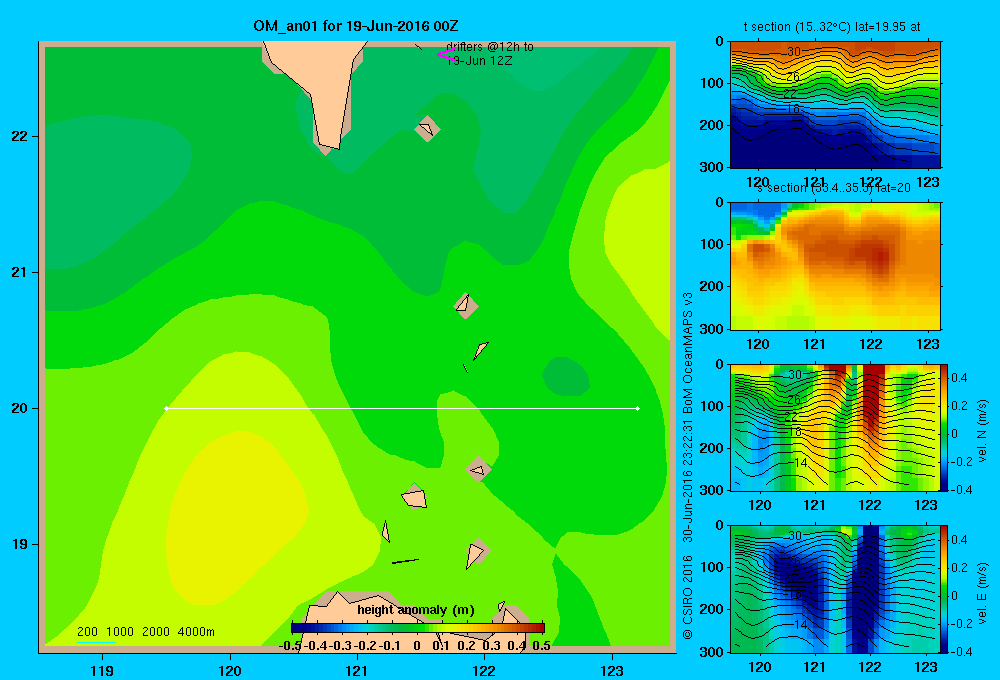Click the yellow high-anomaly eddy near 19.3N 120E
Viewport: 1000px width, 680px height.
pos(236,517)
